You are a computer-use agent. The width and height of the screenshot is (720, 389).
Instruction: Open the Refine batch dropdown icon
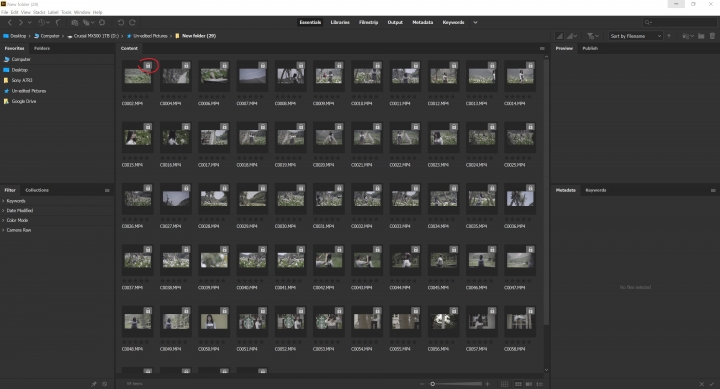point(88,22)
